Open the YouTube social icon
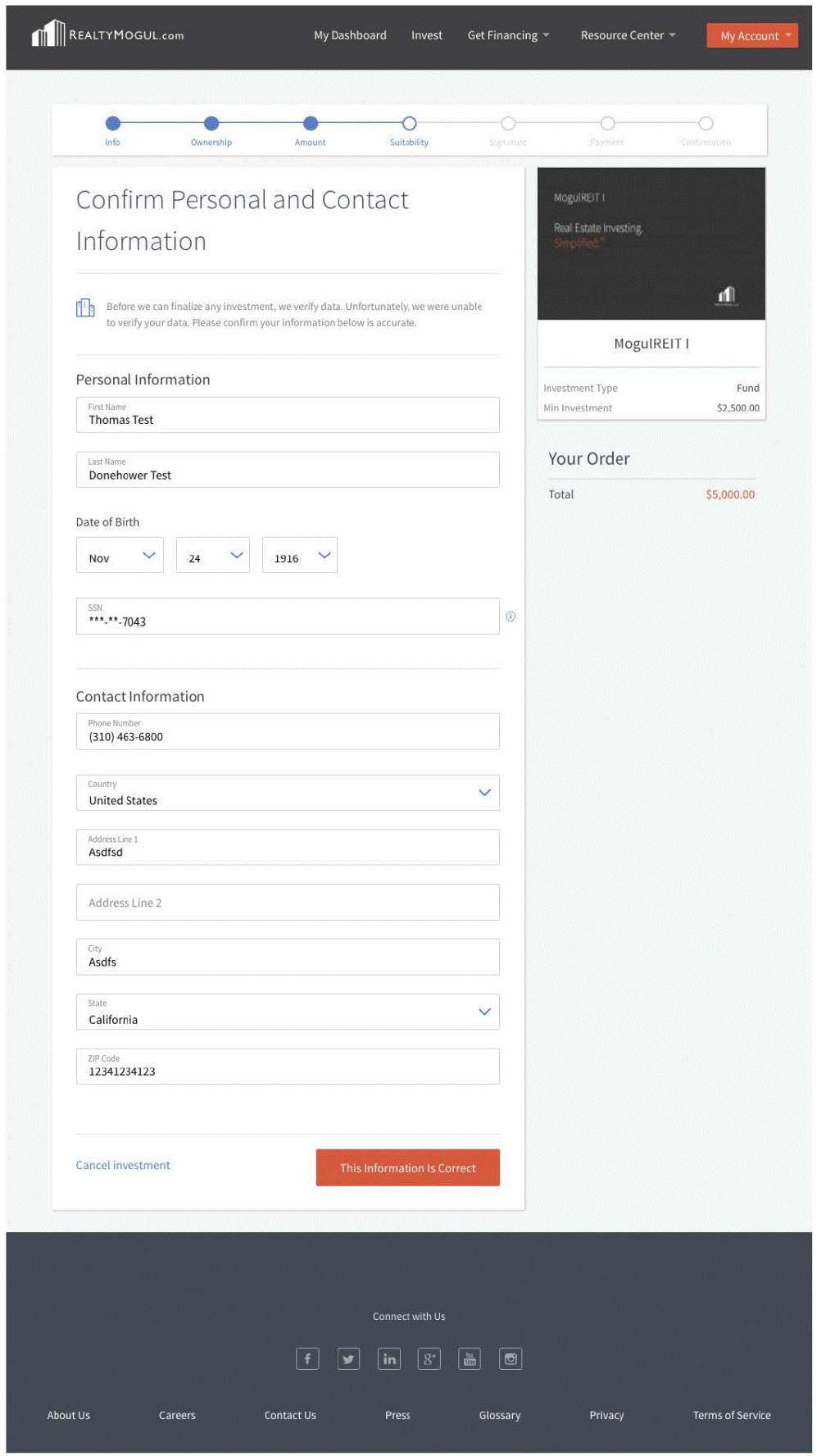The width and height of the screenshot is (826, 1456). [470, 1358]
